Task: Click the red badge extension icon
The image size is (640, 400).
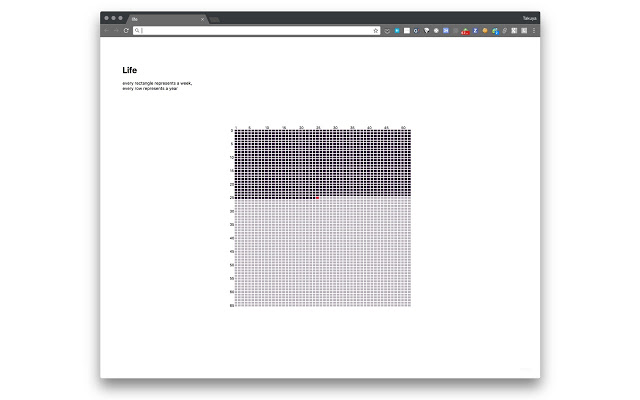Action: 464,31
